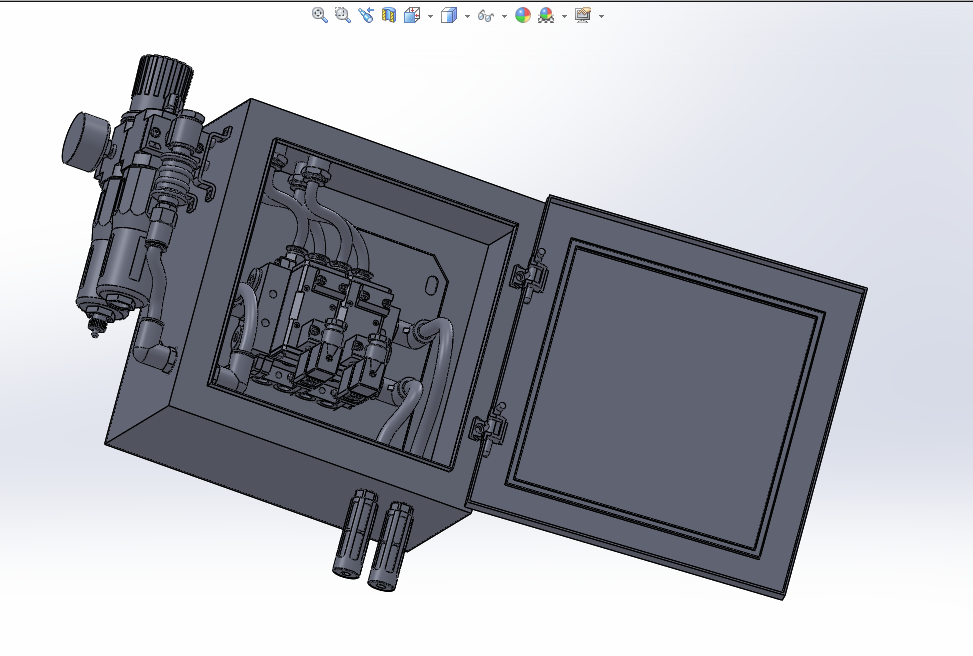Expand the Apply Scene dropdown arrow
The height and width of the screenshot is (656, 973).
[564, 16]
